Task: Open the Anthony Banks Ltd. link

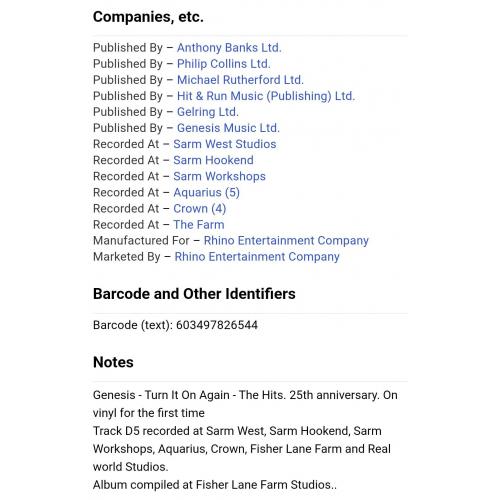Action: (229, 48)
